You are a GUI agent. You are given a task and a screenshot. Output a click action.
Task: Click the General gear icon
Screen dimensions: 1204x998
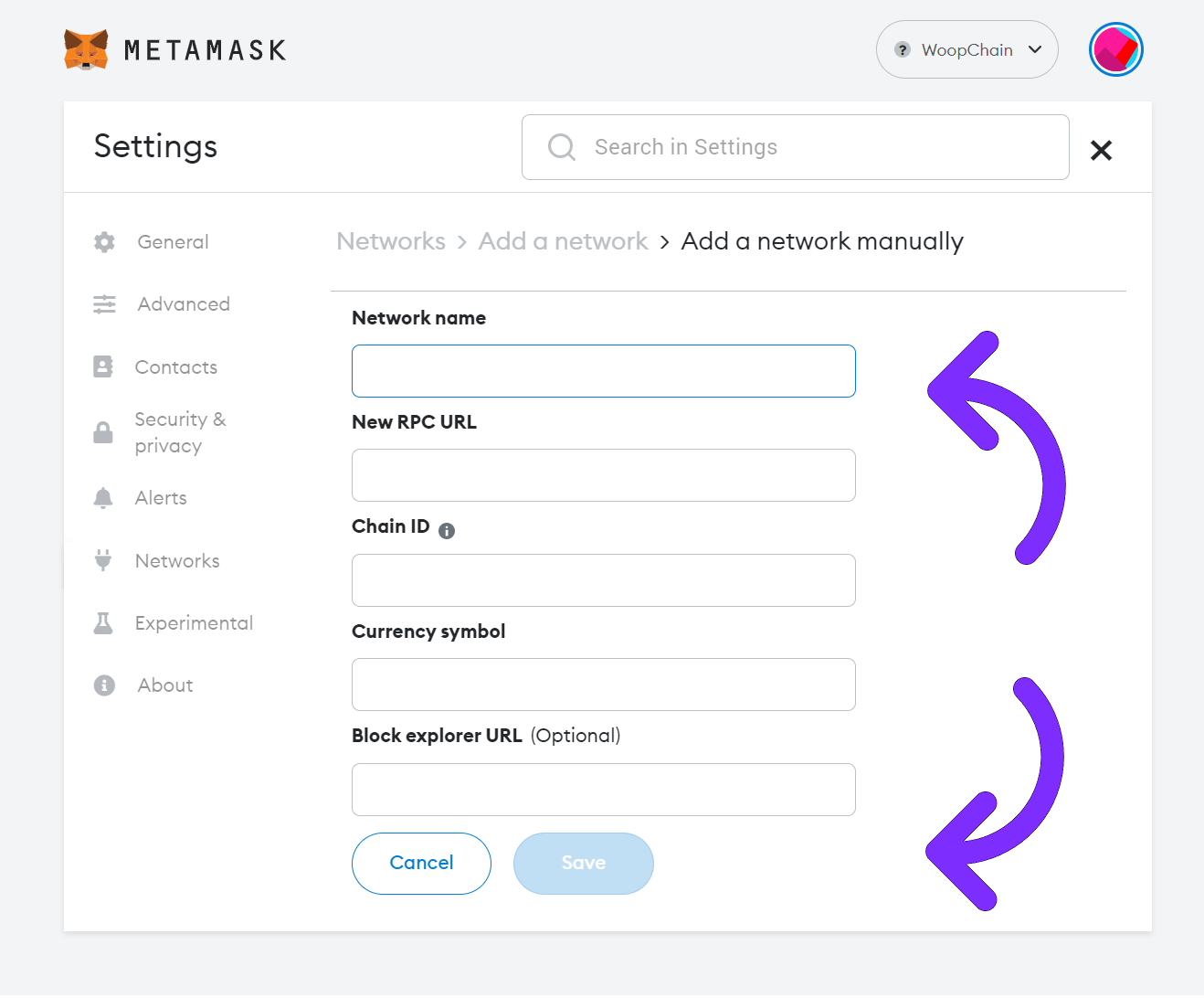click(104, 242)
